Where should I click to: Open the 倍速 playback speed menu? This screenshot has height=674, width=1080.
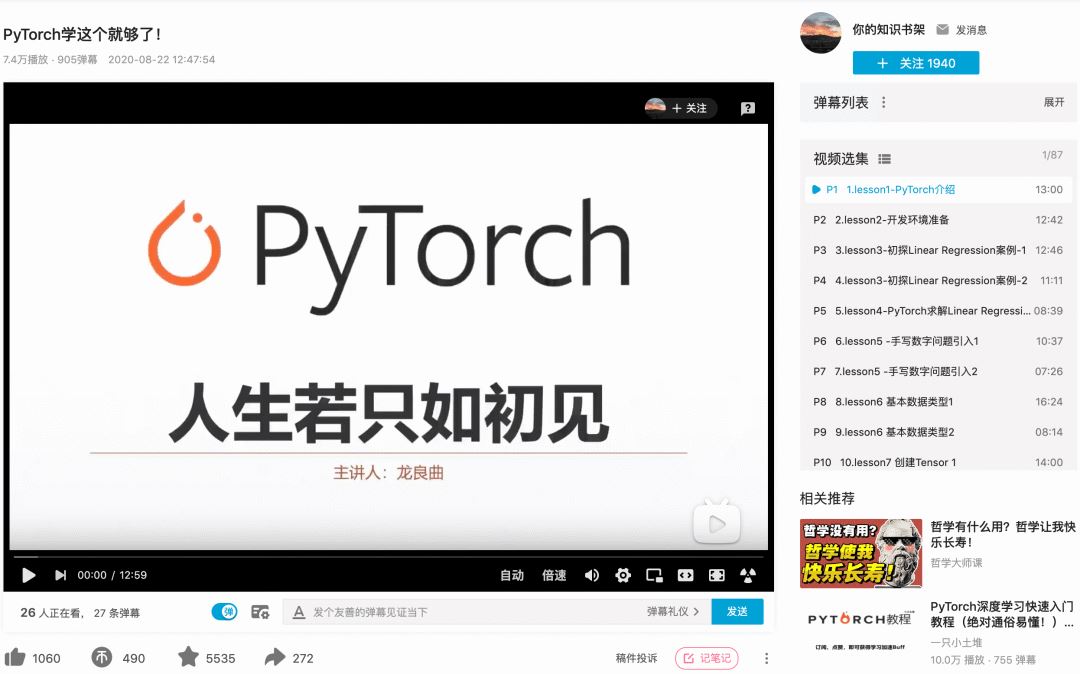[556, 575]
